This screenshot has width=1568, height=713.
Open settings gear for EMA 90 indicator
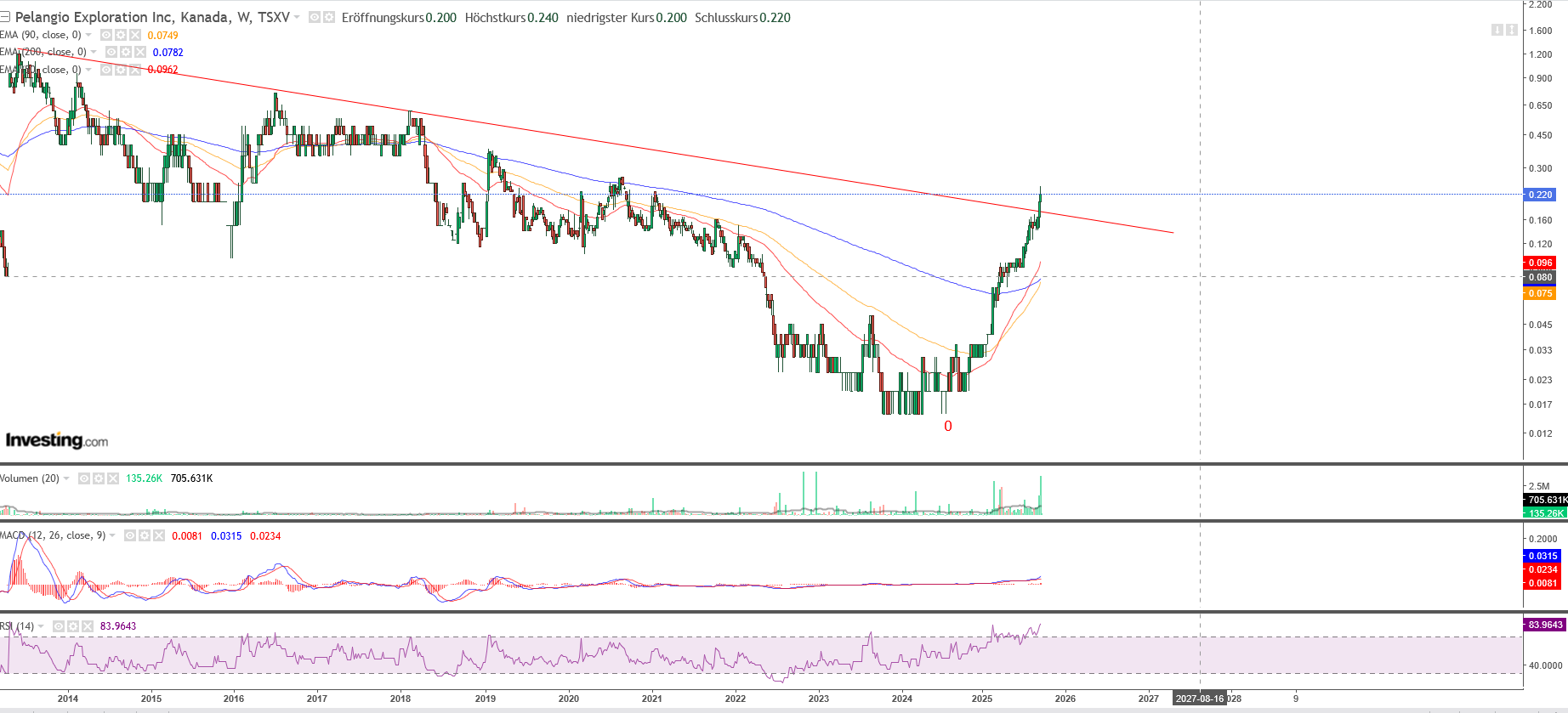pos(121,35)
